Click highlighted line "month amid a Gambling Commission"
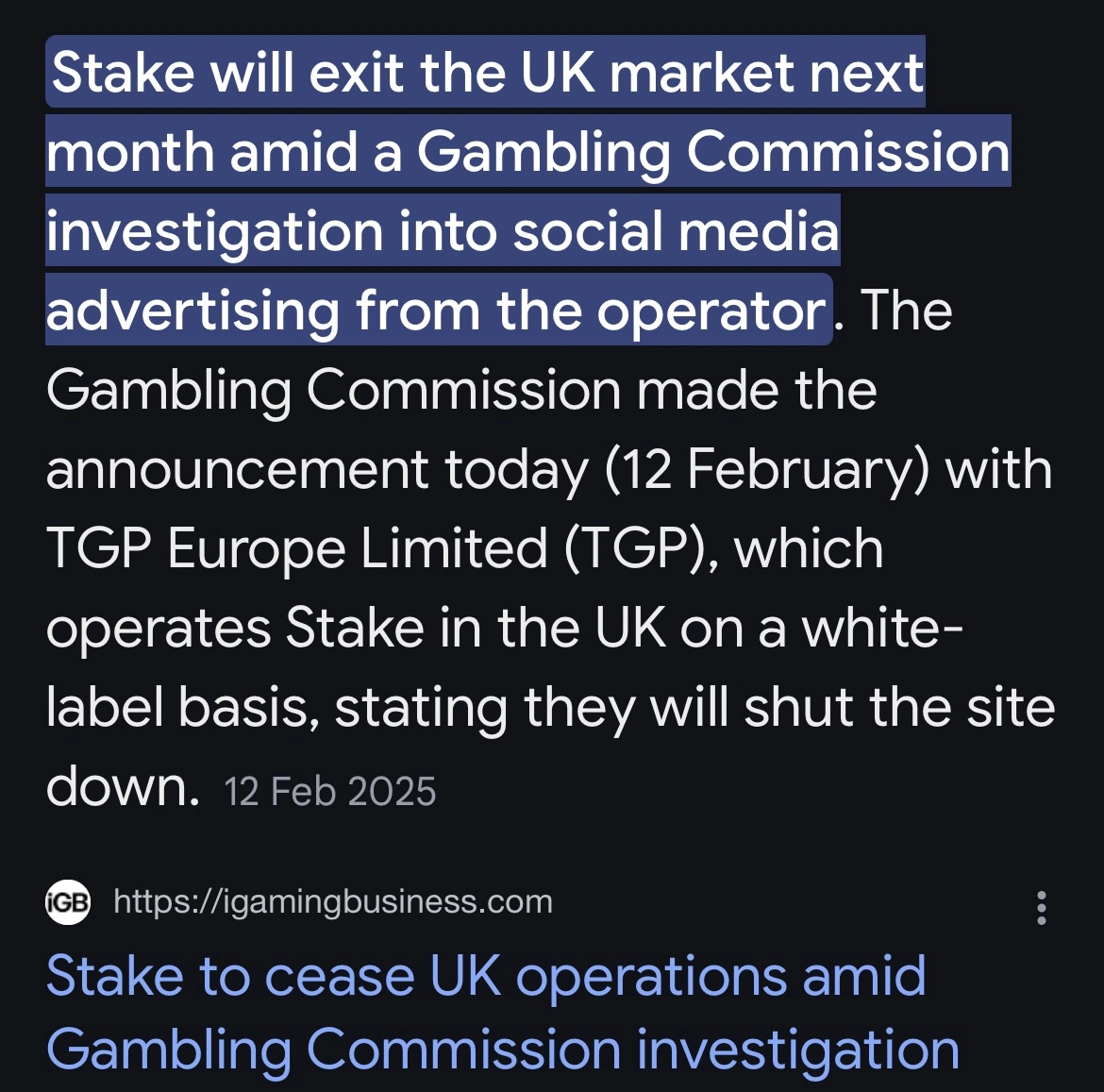Screen dimensions: 1104x1092 point(527,153)
